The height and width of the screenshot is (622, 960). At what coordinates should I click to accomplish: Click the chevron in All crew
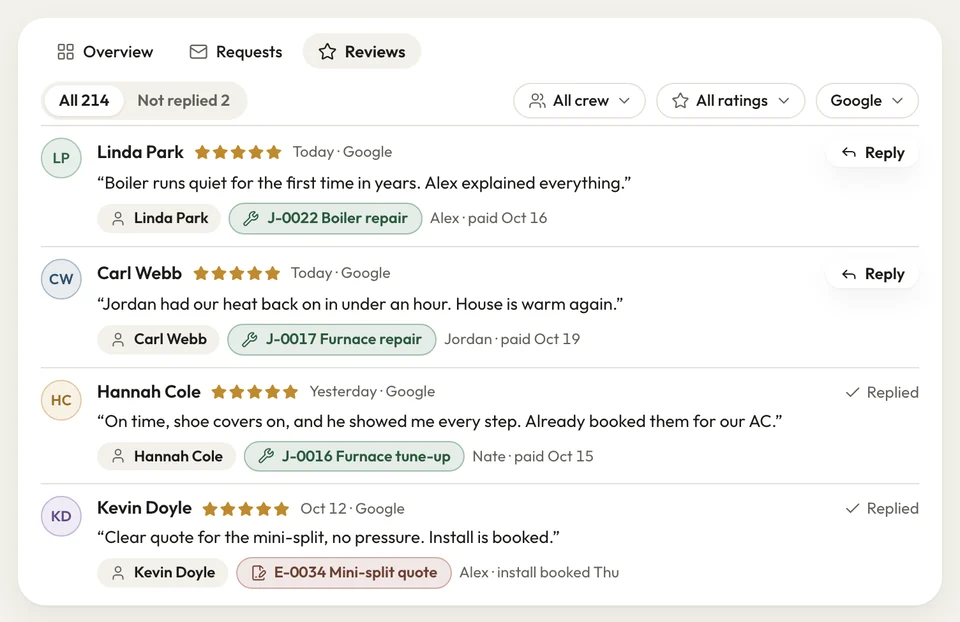pos(624,100)
